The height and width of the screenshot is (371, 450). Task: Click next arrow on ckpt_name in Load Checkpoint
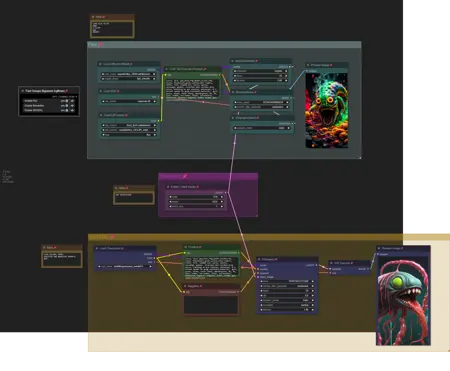pyautogui.click(x=151, y=266)
